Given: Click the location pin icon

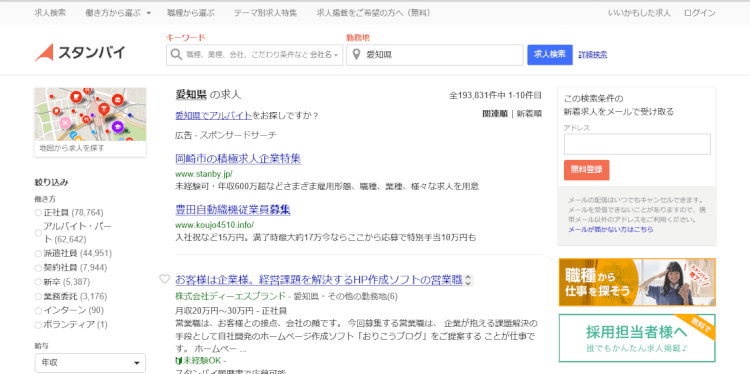Looking at the screenshot, I should pyautogui.click(x=356, y=55).
